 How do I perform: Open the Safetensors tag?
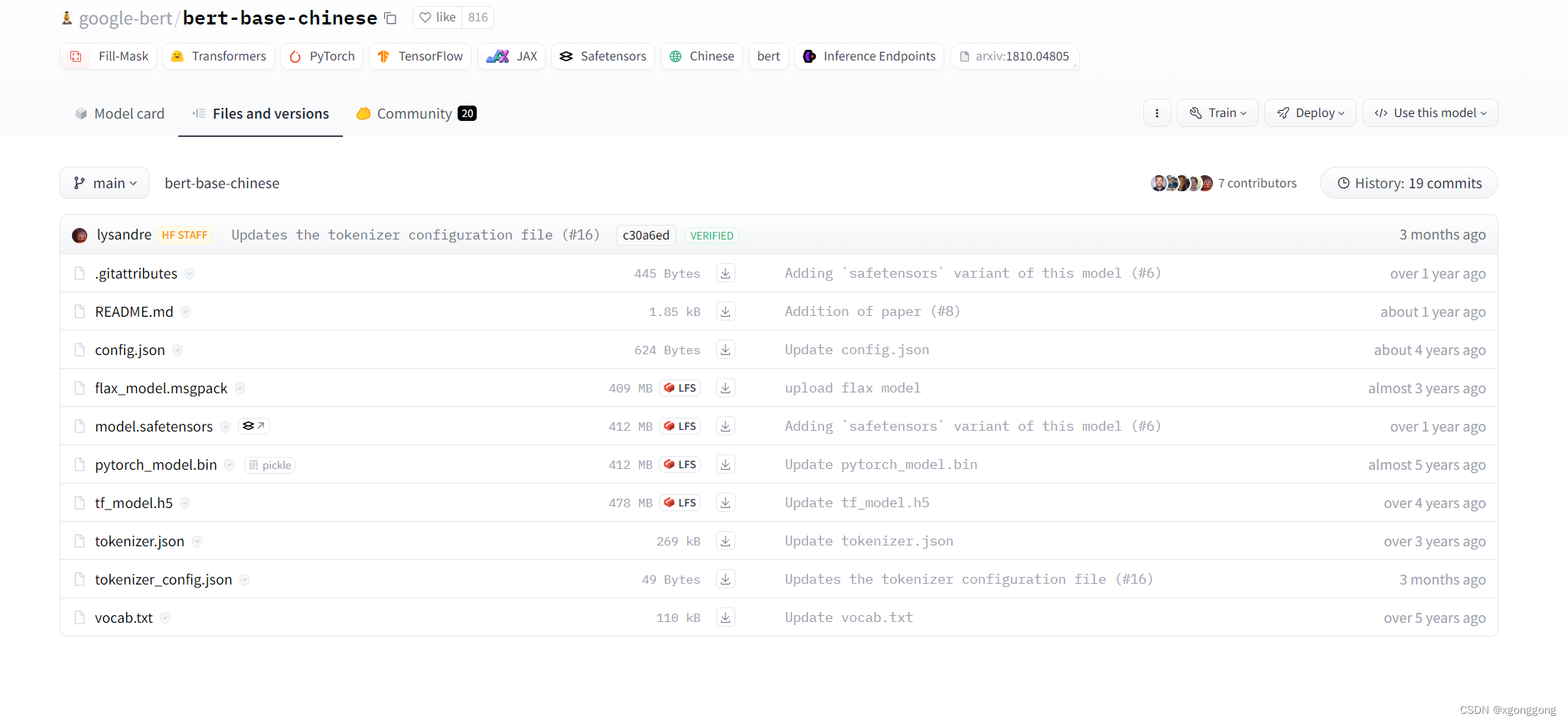click(603, 57)
